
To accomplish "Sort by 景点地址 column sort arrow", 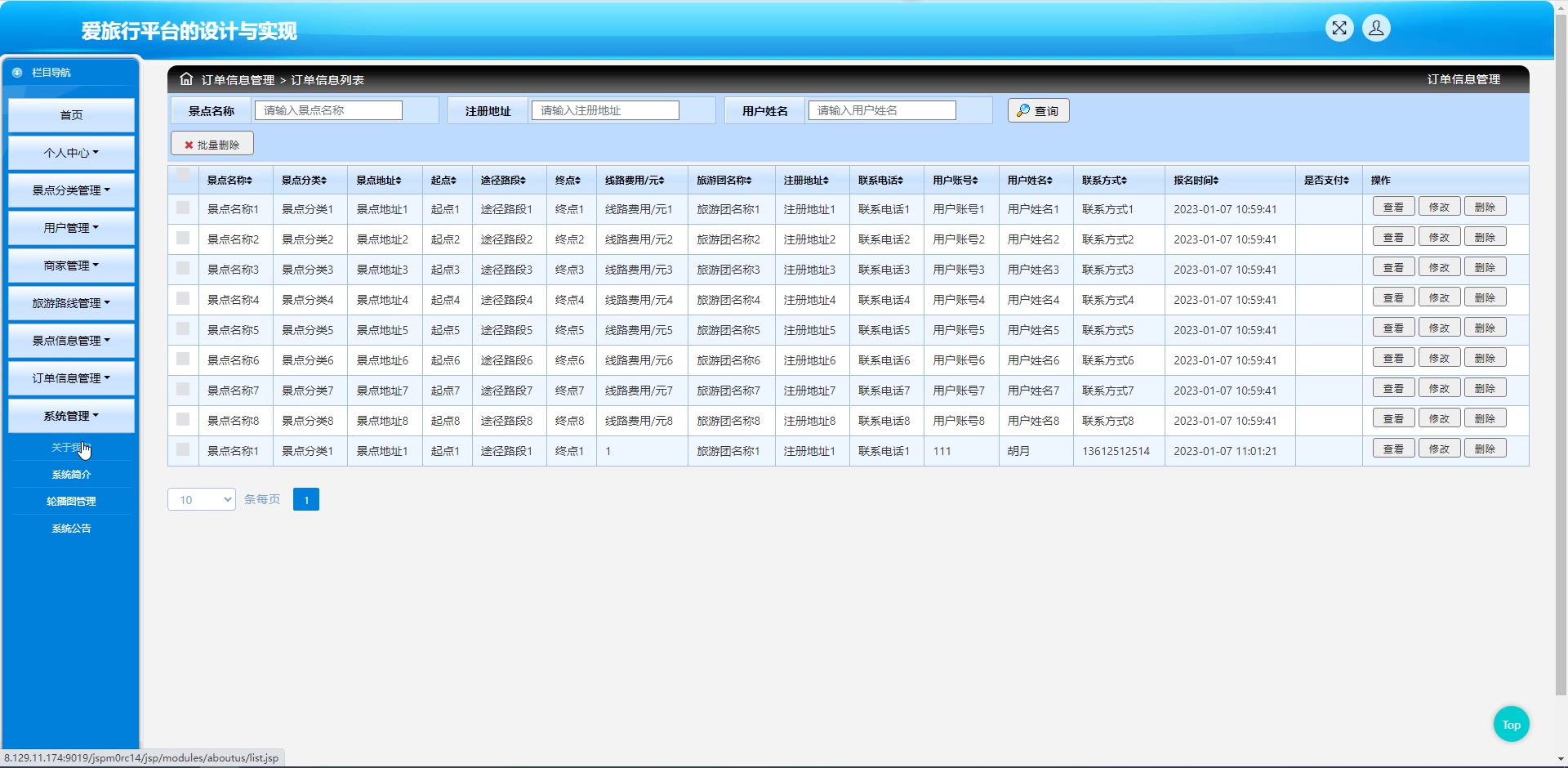I will coord(399,181).
